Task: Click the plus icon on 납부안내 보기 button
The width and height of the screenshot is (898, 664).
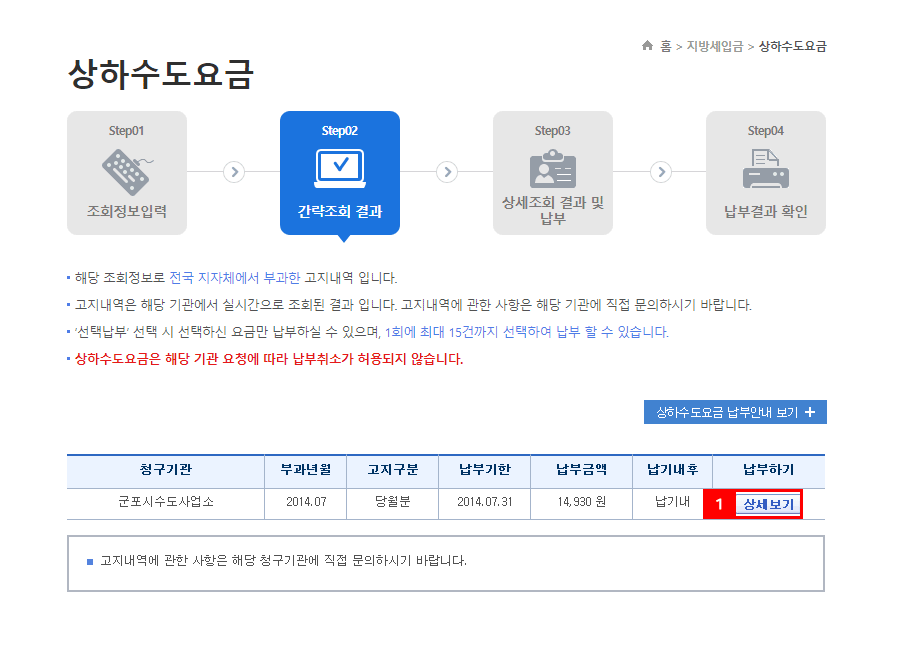Action: pyautogui.click(x=810, y=412)
